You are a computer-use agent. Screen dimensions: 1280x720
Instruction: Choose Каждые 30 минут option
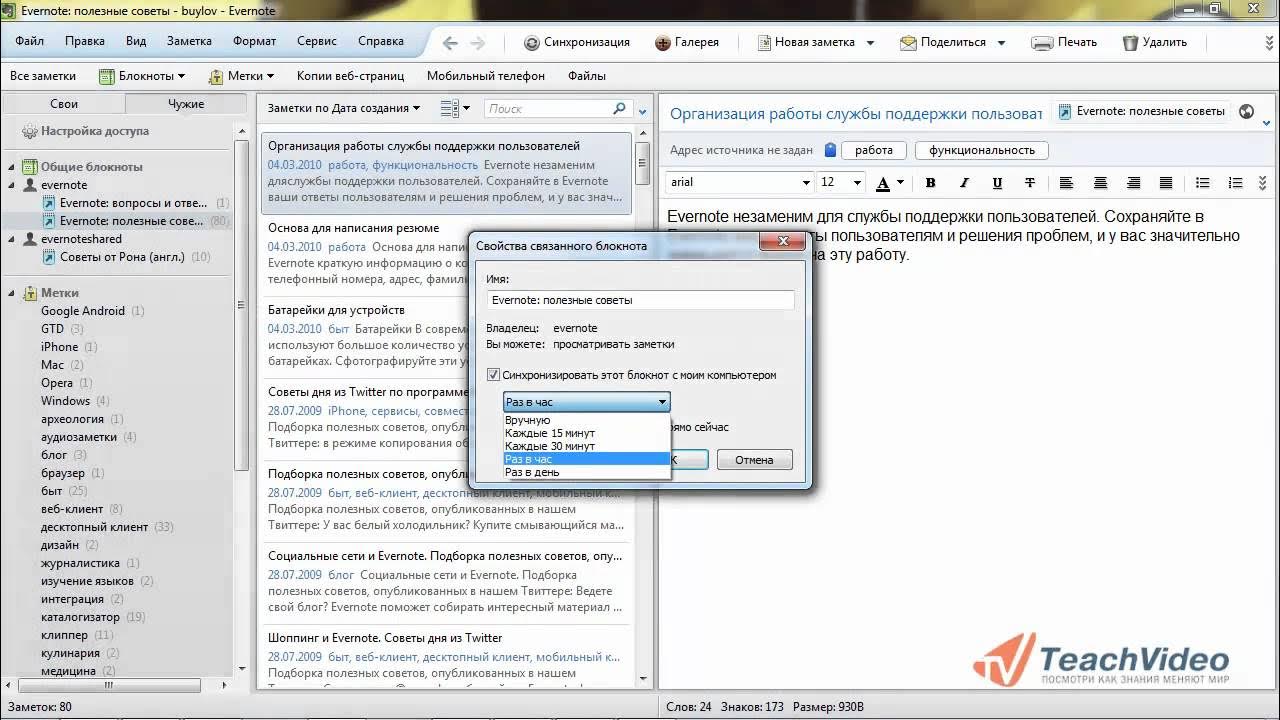586,446
